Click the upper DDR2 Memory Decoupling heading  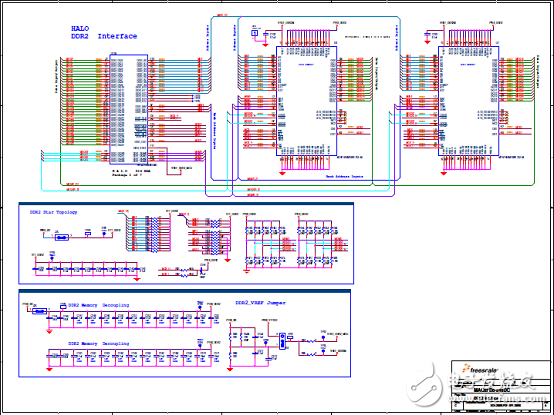99,305
